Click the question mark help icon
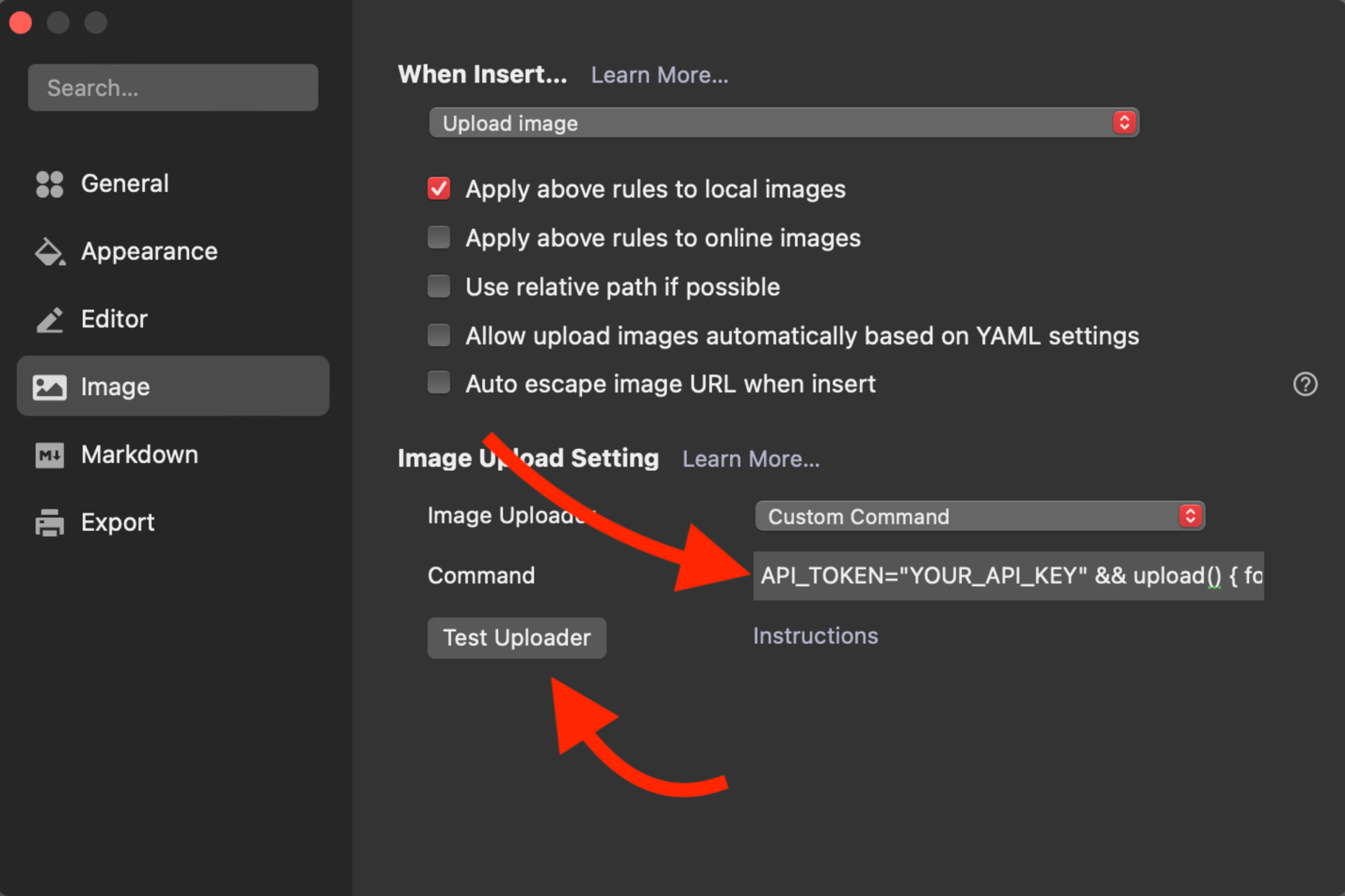 (x=1304, y=384)
